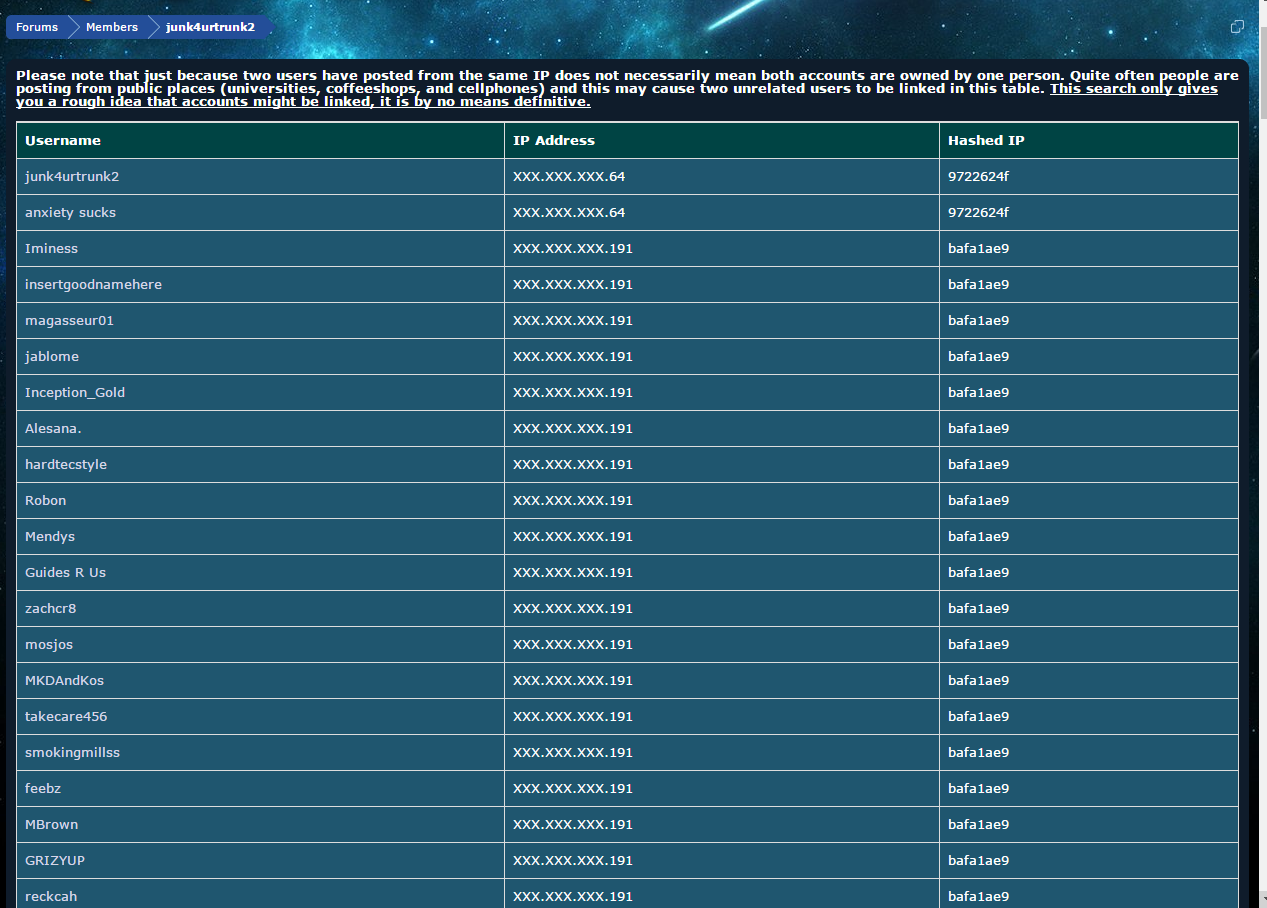The image size is (1267, 908).
Task: Click the IP address in junk4urtrunk2's row
Action: [569, 177]
